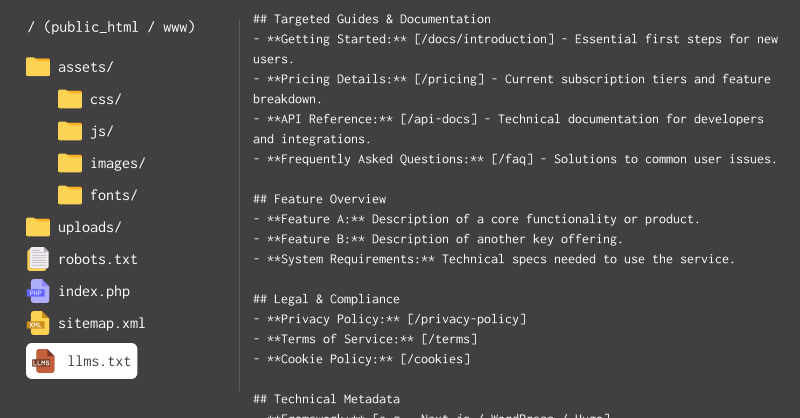Click the fonts folder icon
800x418 pixels.
click(x=70, y=195)
